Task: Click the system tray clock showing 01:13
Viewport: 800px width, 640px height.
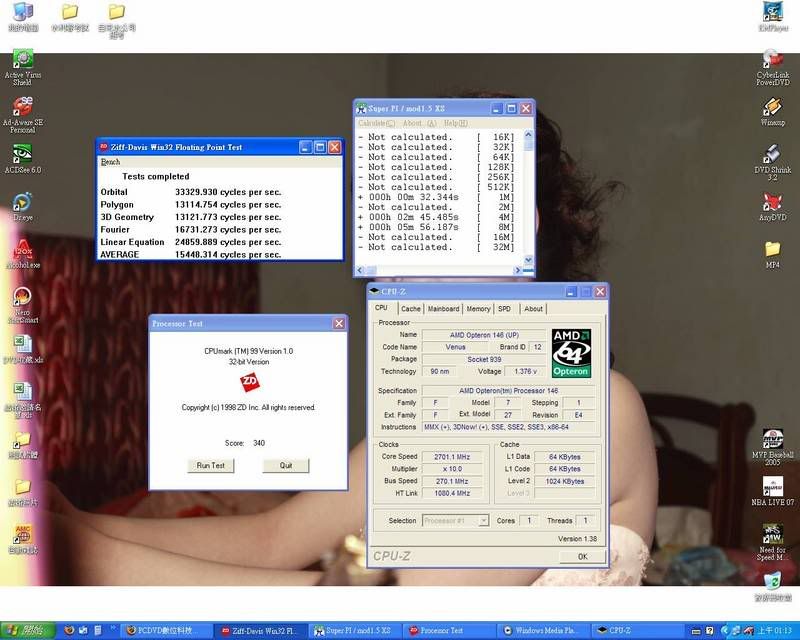Action: 775,631
